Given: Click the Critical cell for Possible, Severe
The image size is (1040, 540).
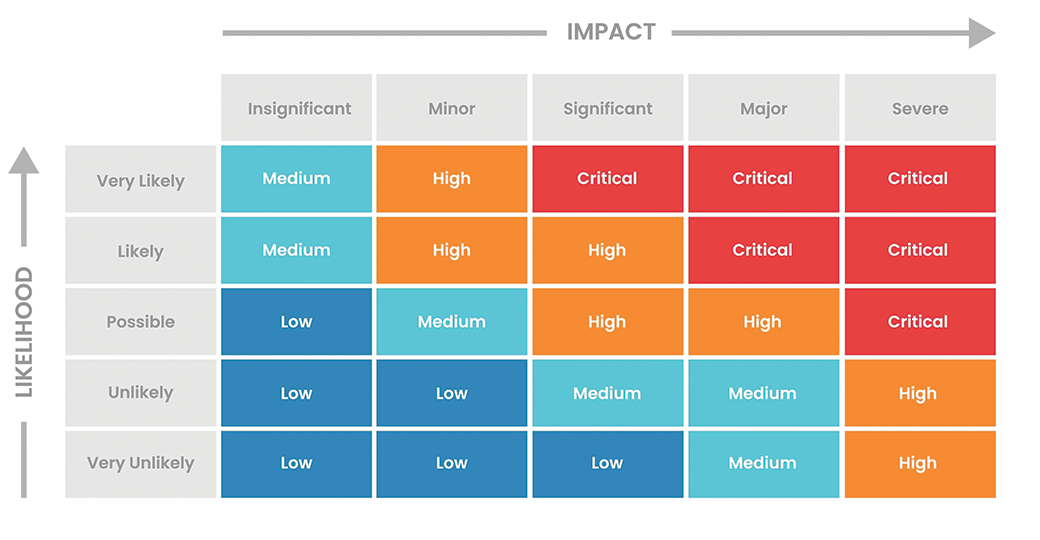Looking at the screenshot, I should [919, 322].
